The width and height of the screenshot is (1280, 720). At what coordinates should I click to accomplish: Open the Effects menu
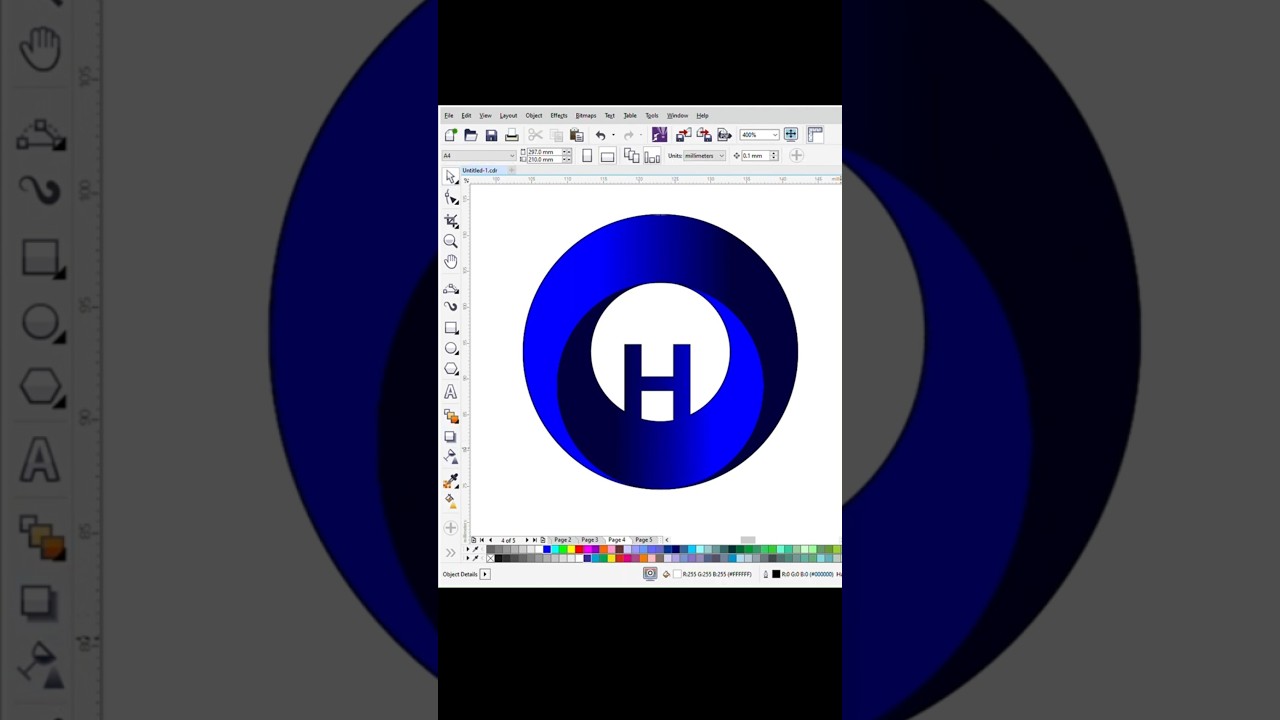click(559, 116)
